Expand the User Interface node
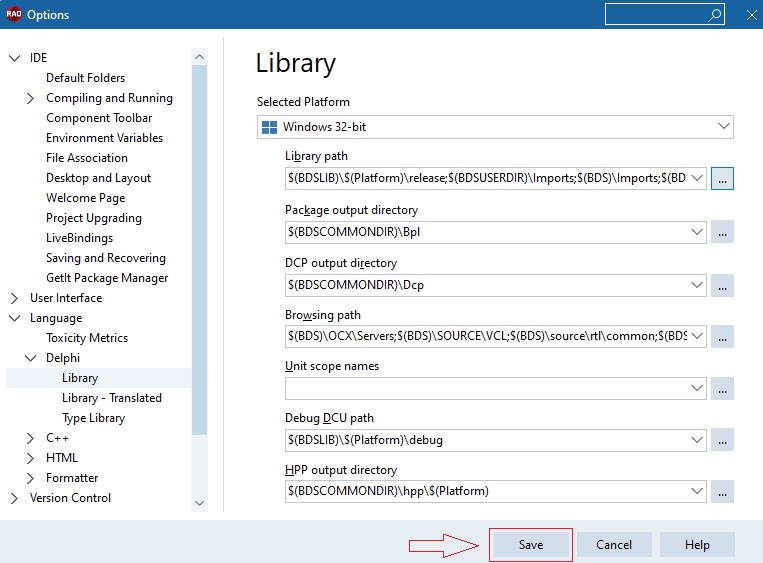The height and width of the screenshot is (563, 763). click(x=15, y=298)
